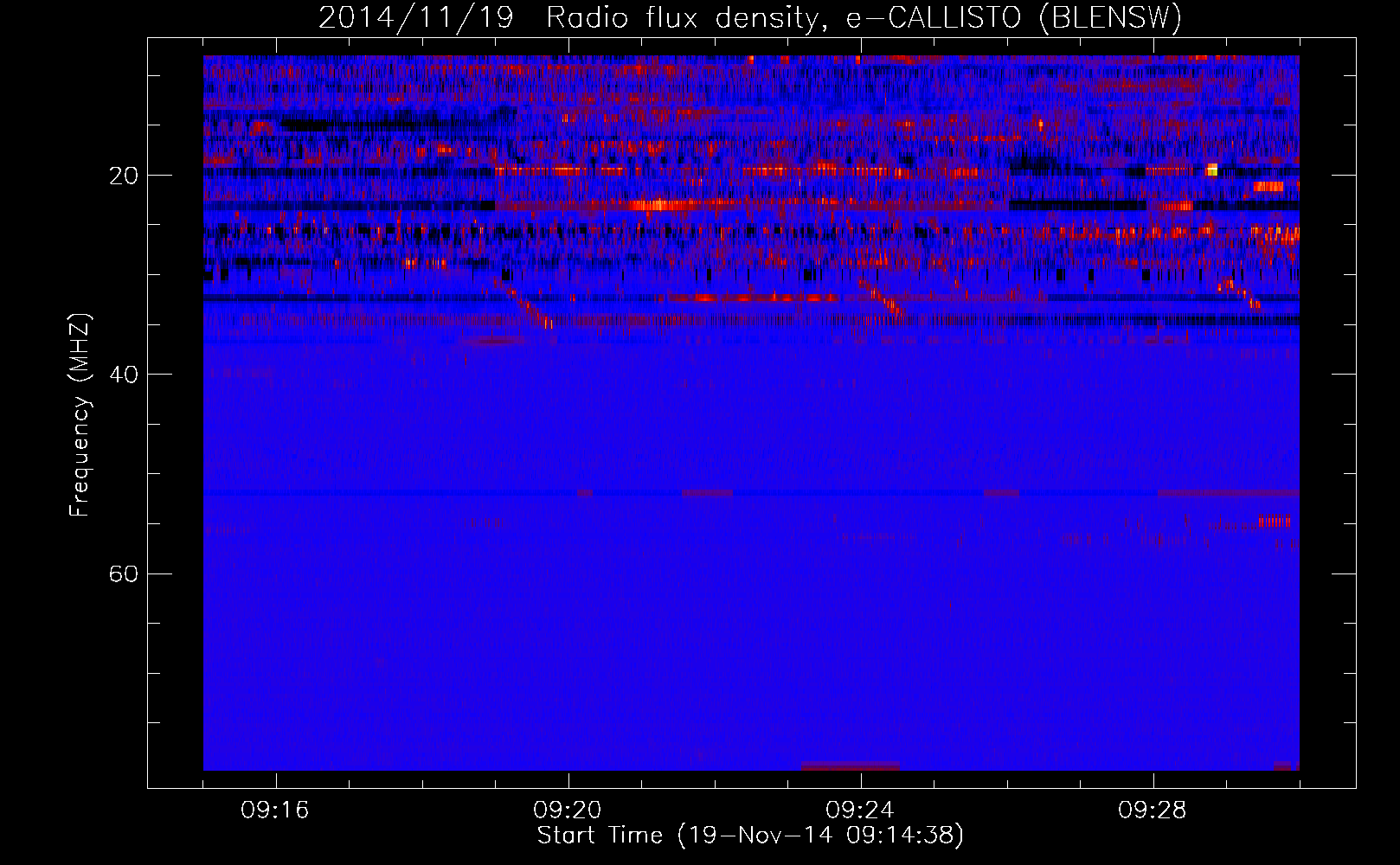Click the 40 MHz frequency tick label
Image resolution: width=1400 pixels, height=865 pixels.
[x=124, y=375]
